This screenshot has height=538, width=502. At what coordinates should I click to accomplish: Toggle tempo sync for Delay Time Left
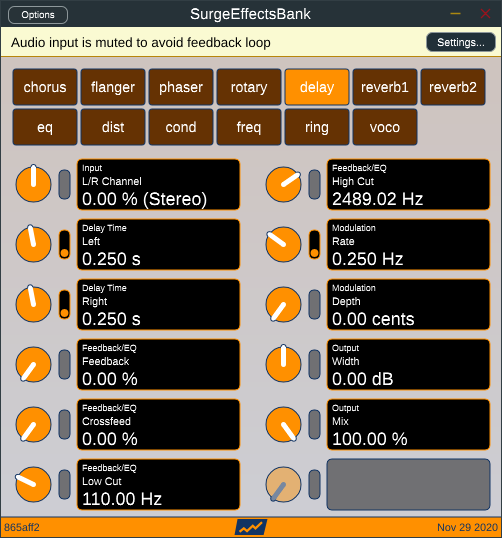click(x=65, y=244)
